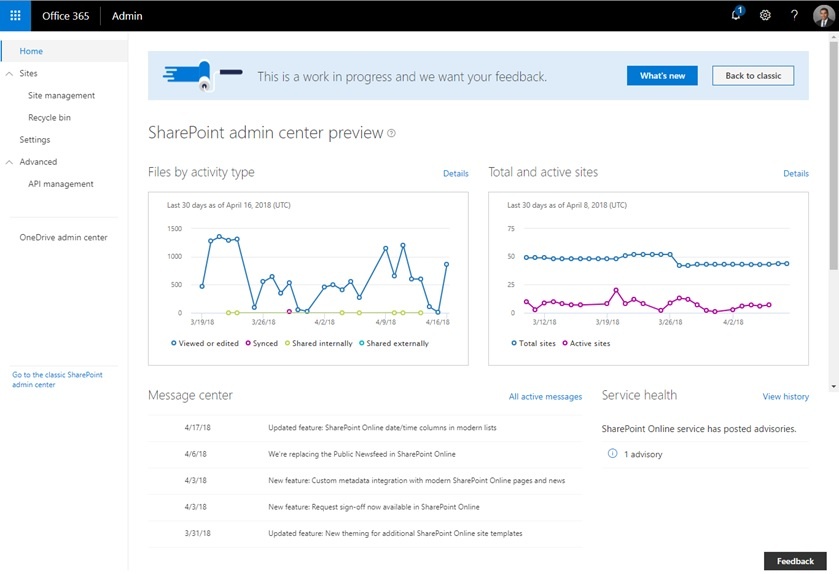Open the user profile picture menu
The image size is (839, 574).
[823, 16]
